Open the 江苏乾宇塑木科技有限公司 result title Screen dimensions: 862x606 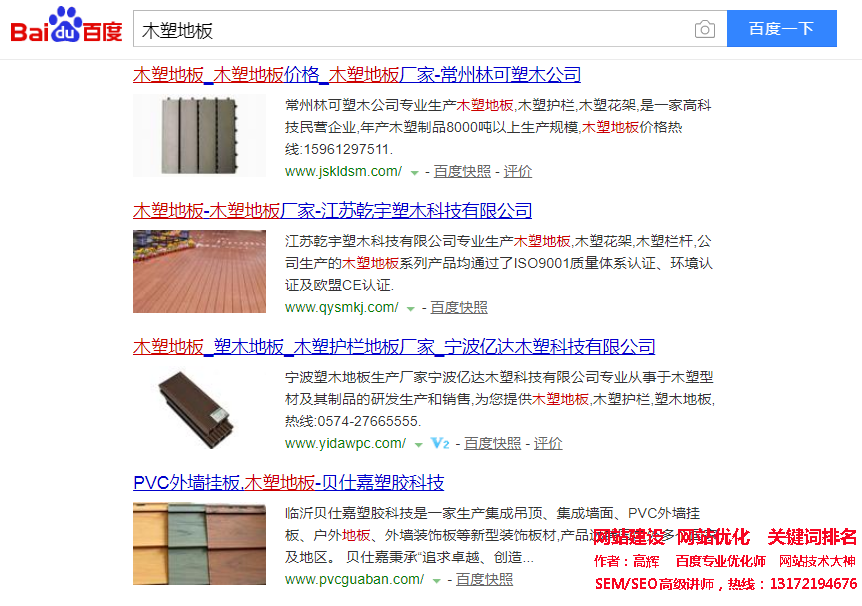coord(333,211)
